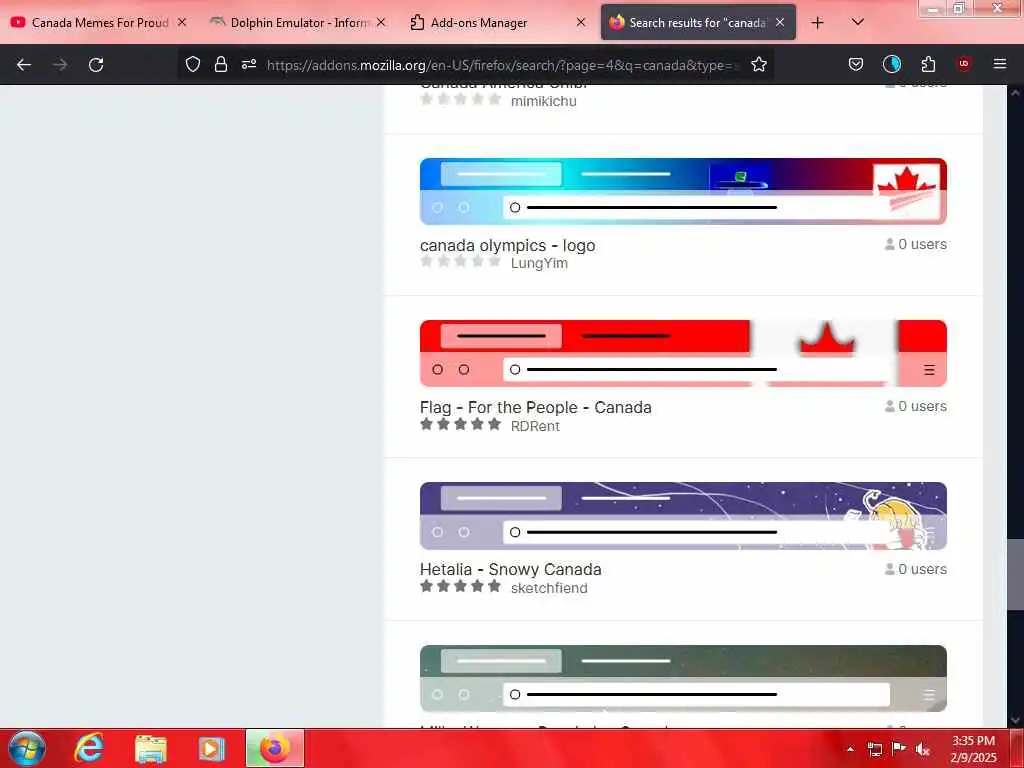
Task: Open Flag - For the People - Canada preview image
Action: pos(683,353)
